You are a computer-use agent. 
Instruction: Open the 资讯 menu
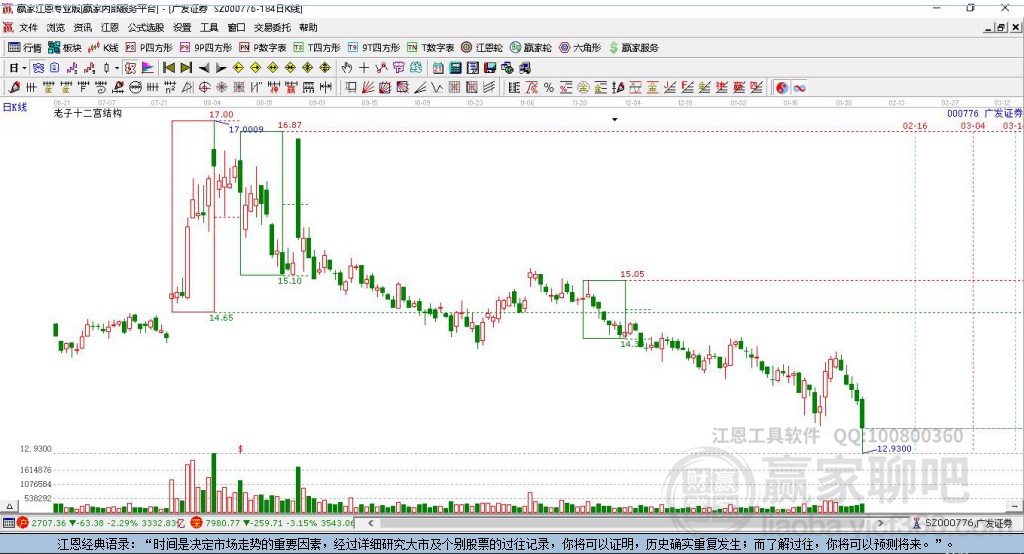pyautogui.click(x=82, y=27)
